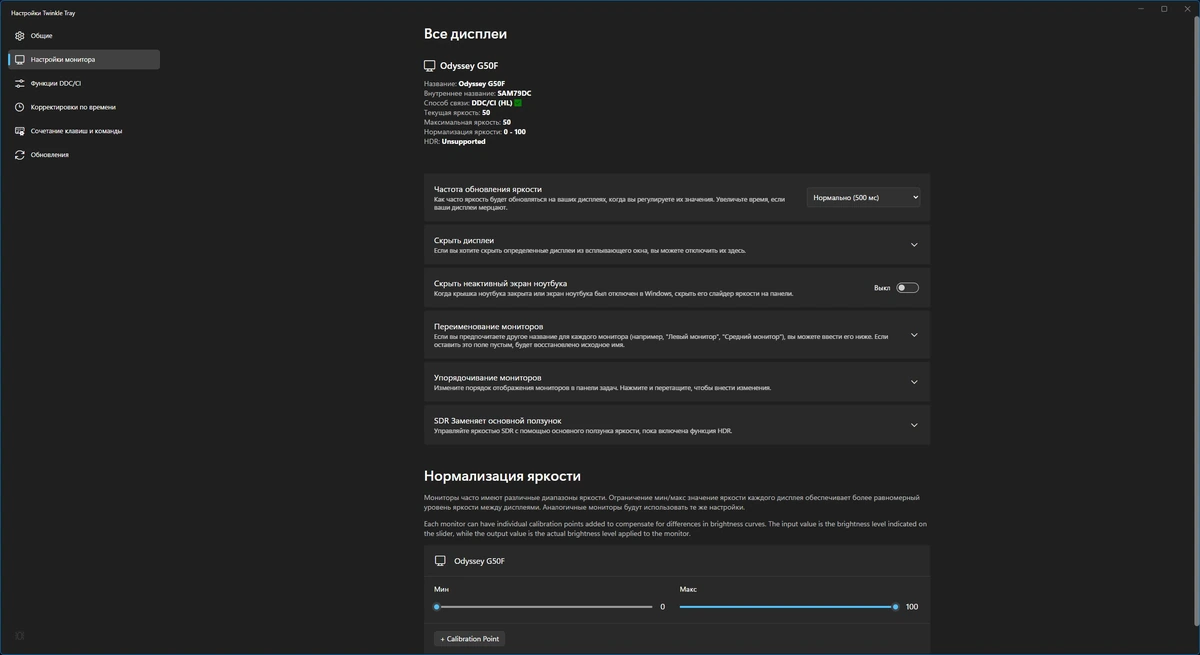The height and width of the screenshot is (655, 1200).
Task: Expand the Упорядочивание мониторов section
Action: [x=677, y=382]
